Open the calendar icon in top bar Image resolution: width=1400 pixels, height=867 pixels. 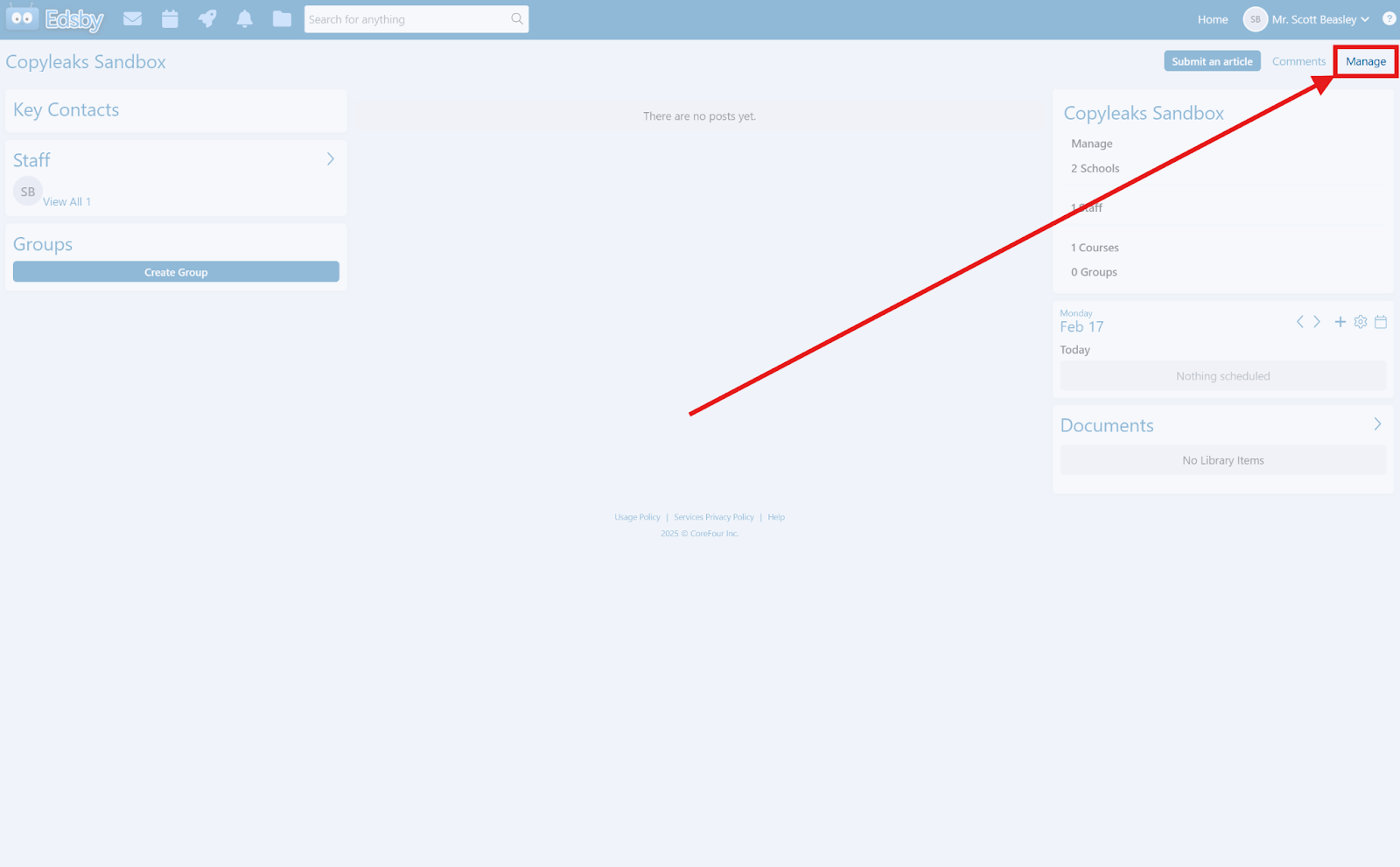[x=170, y=18]
